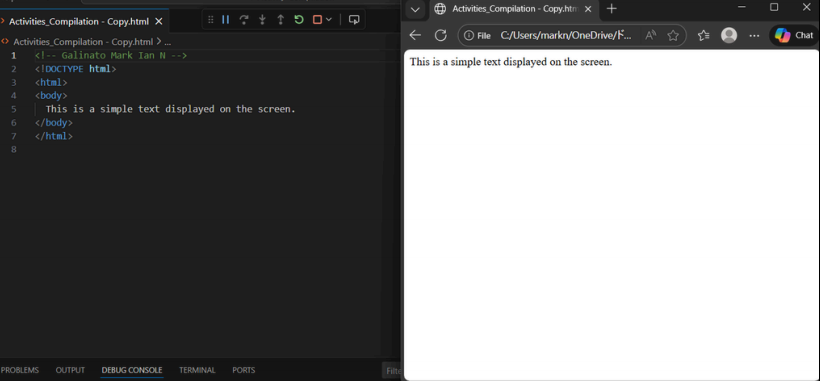Expand the stop button dropdown arrow
Screen dimensions: 820x381
tap(328, 20)
